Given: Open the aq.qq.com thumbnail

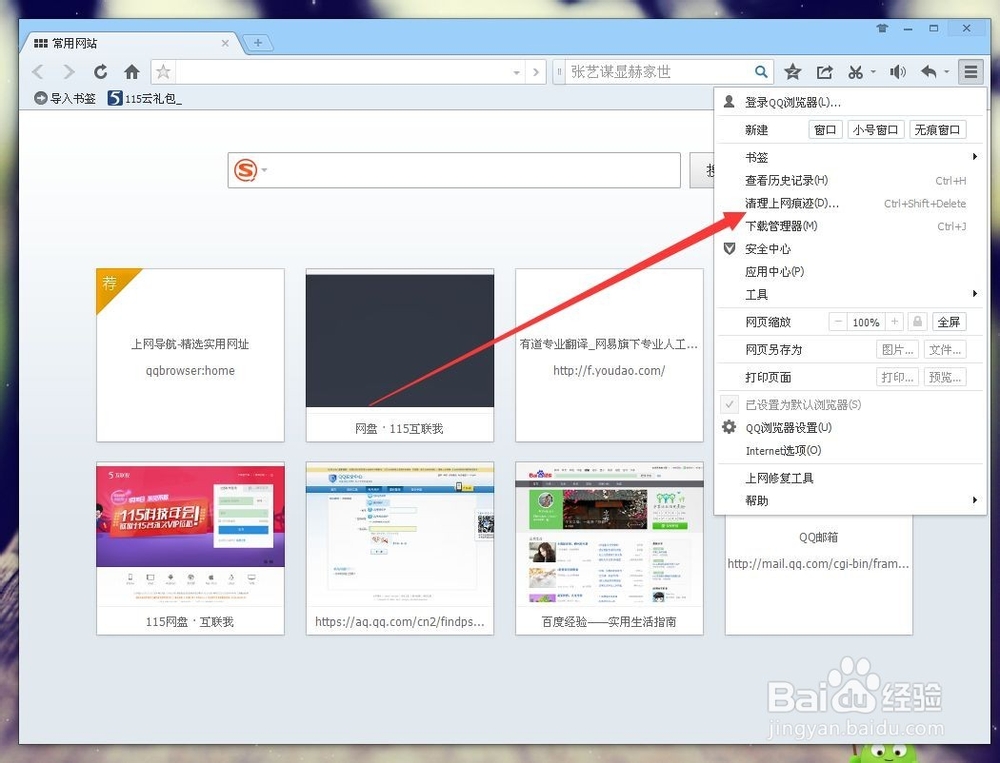Looking at the screenshot, I should point(400,548).
